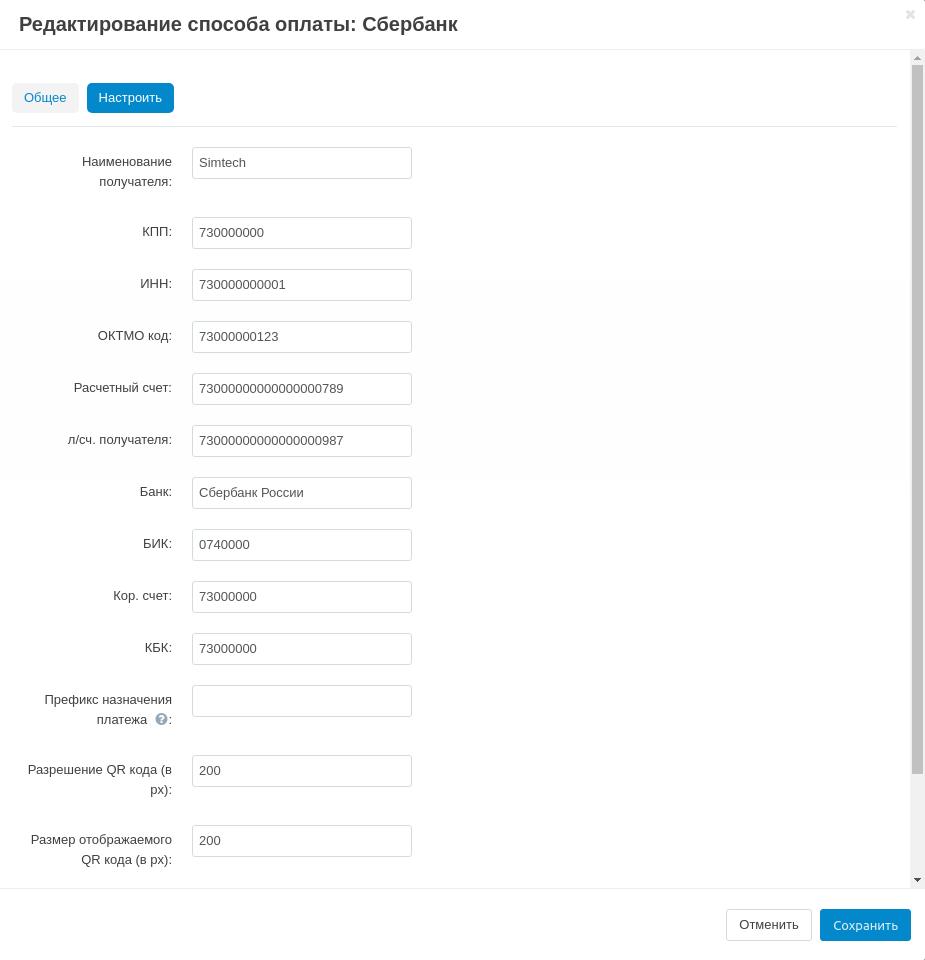The width and height of the screenshot is (925, 960).
Task: Click the Банк field with Сбербанк России
Action: 301,493
